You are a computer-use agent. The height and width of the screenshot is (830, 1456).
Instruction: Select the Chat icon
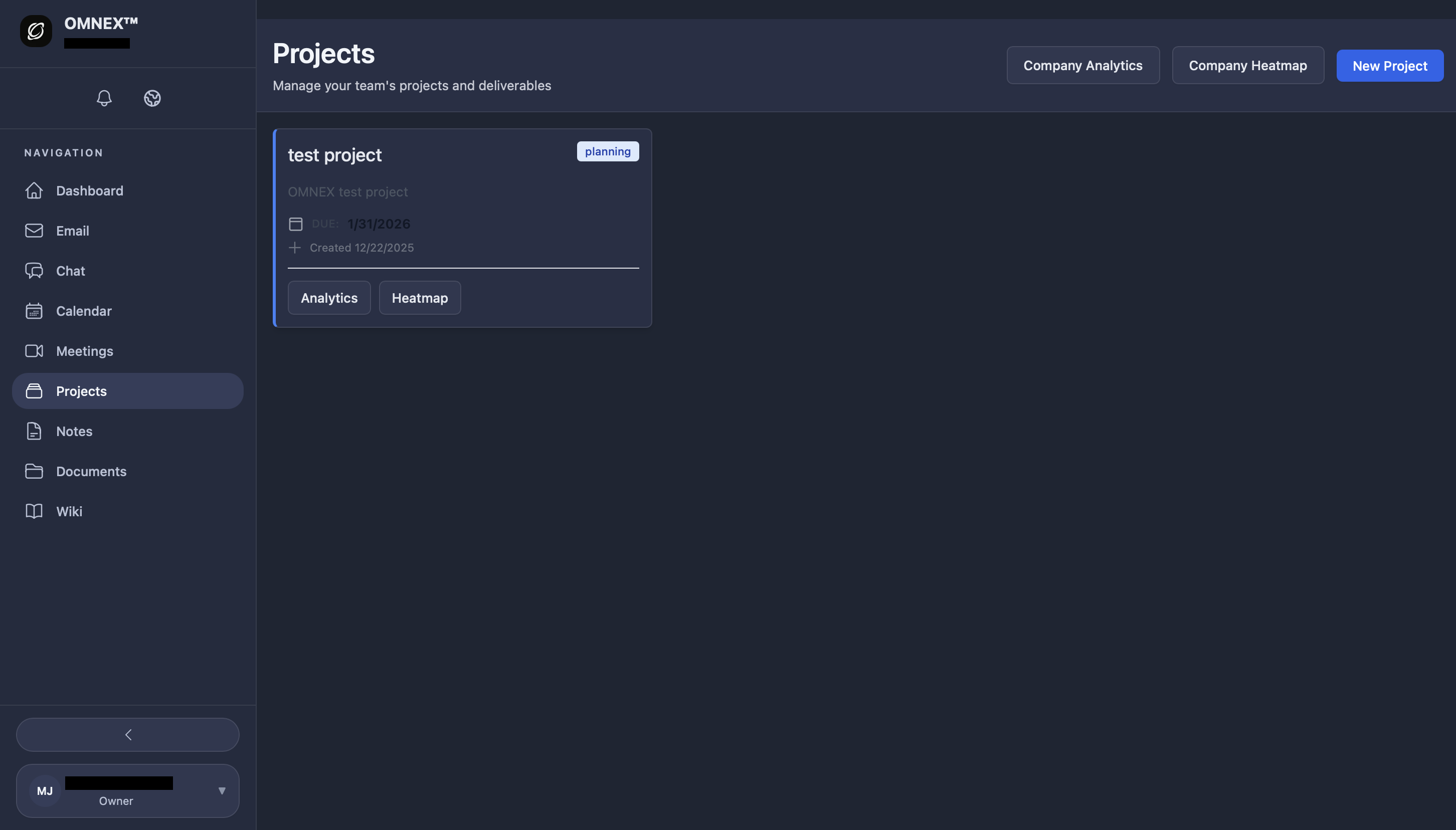[x=34, y=271]
